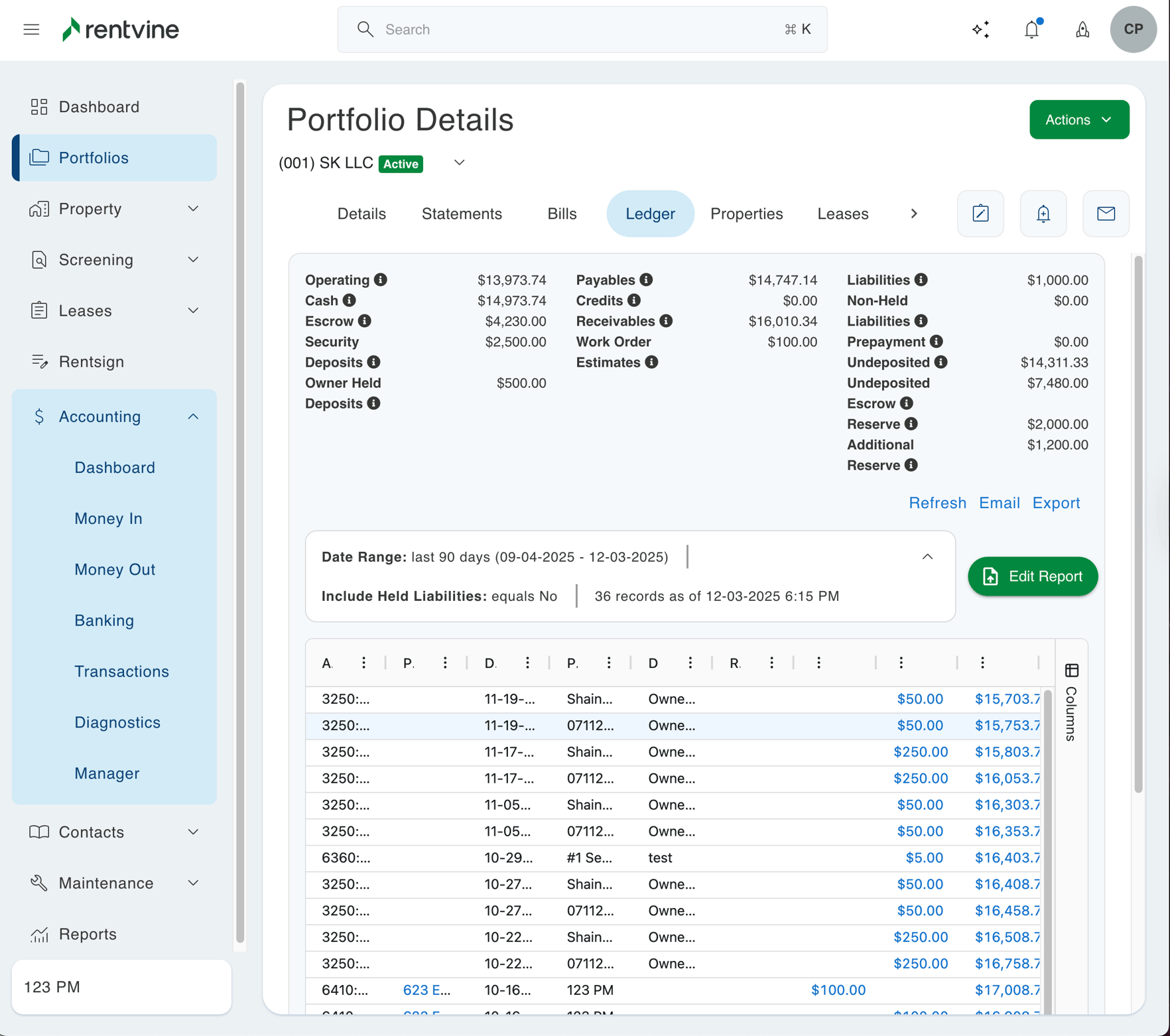Click the subscribe bell-plus icon
1170x1036 pixels.
pyautogui.click(x=1043, y=214)
